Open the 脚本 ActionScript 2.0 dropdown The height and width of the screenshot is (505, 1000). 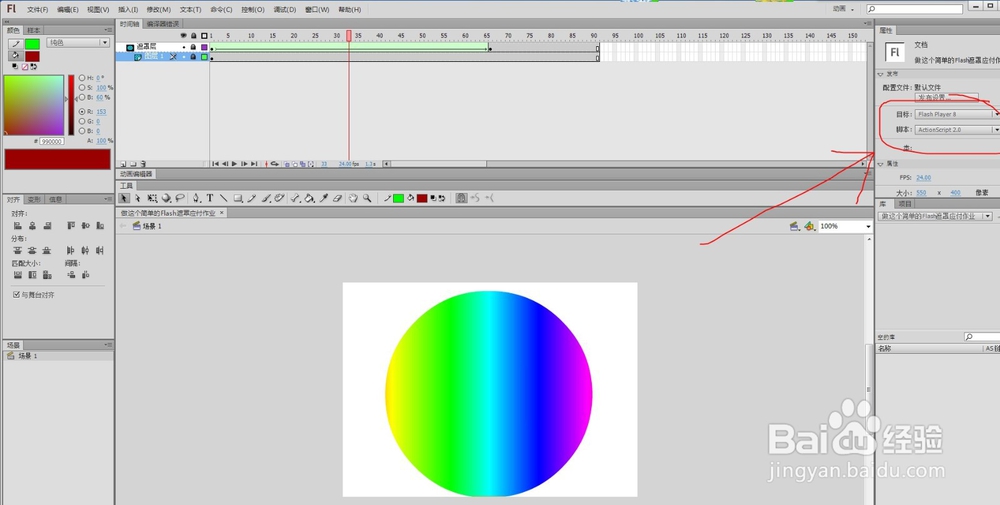(x=957, y=129)
